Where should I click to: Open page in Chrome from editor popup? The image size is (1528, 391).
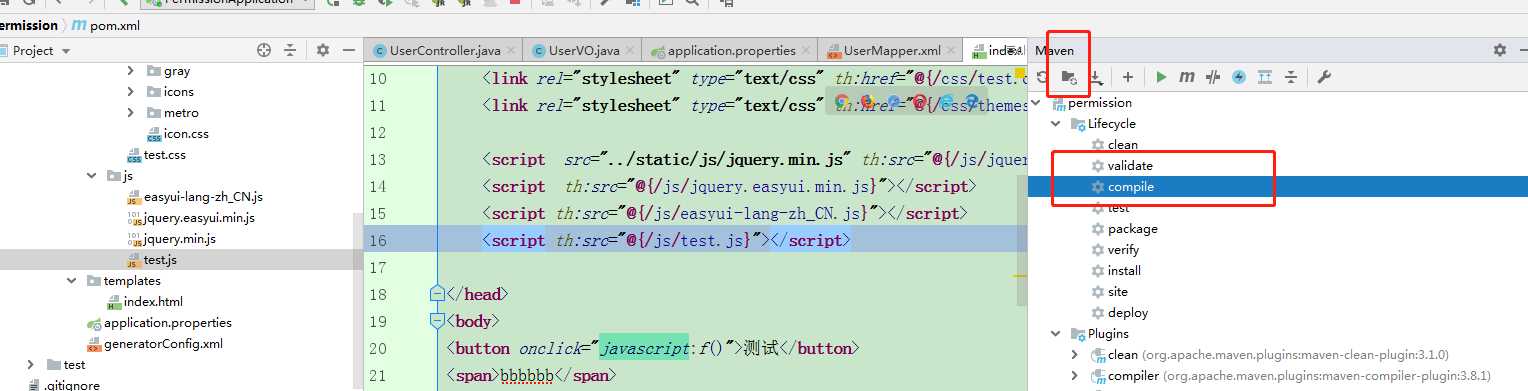point(842,102)
